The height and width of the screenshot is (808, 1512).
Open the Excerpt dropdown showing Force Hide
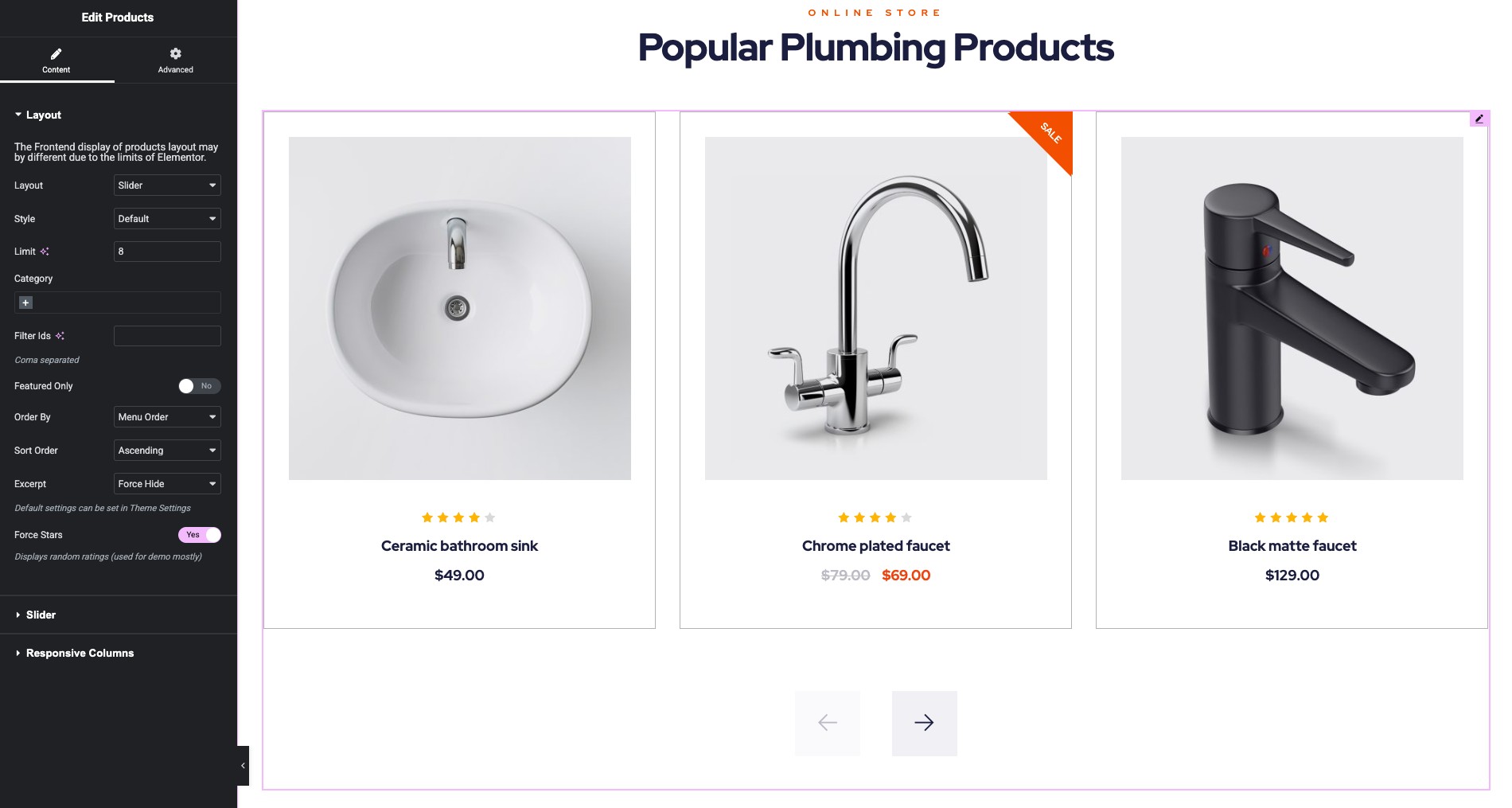(x=167, y=484)
